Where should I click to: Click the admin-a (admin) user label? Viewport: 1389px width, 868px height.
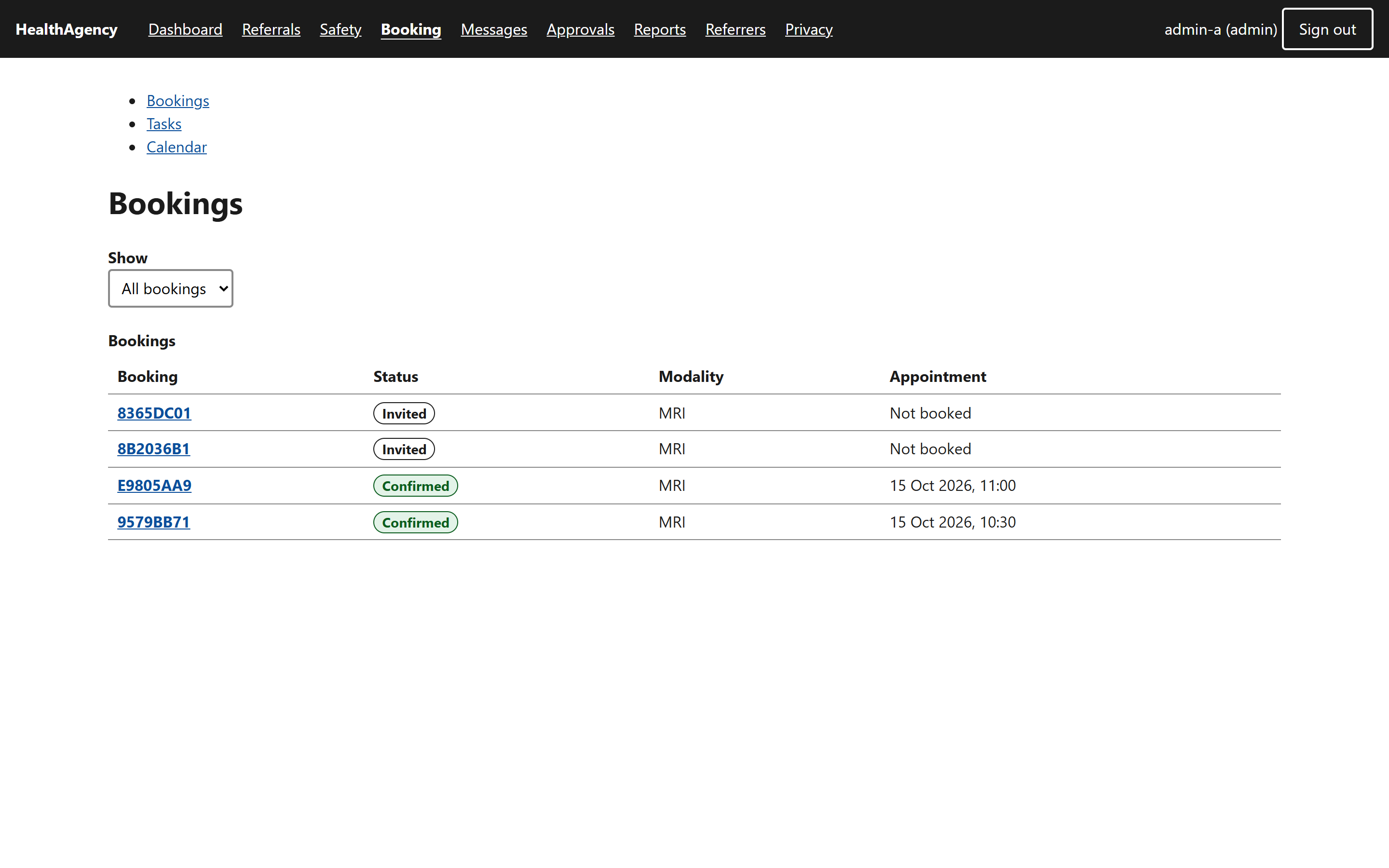coord(1220,29)
